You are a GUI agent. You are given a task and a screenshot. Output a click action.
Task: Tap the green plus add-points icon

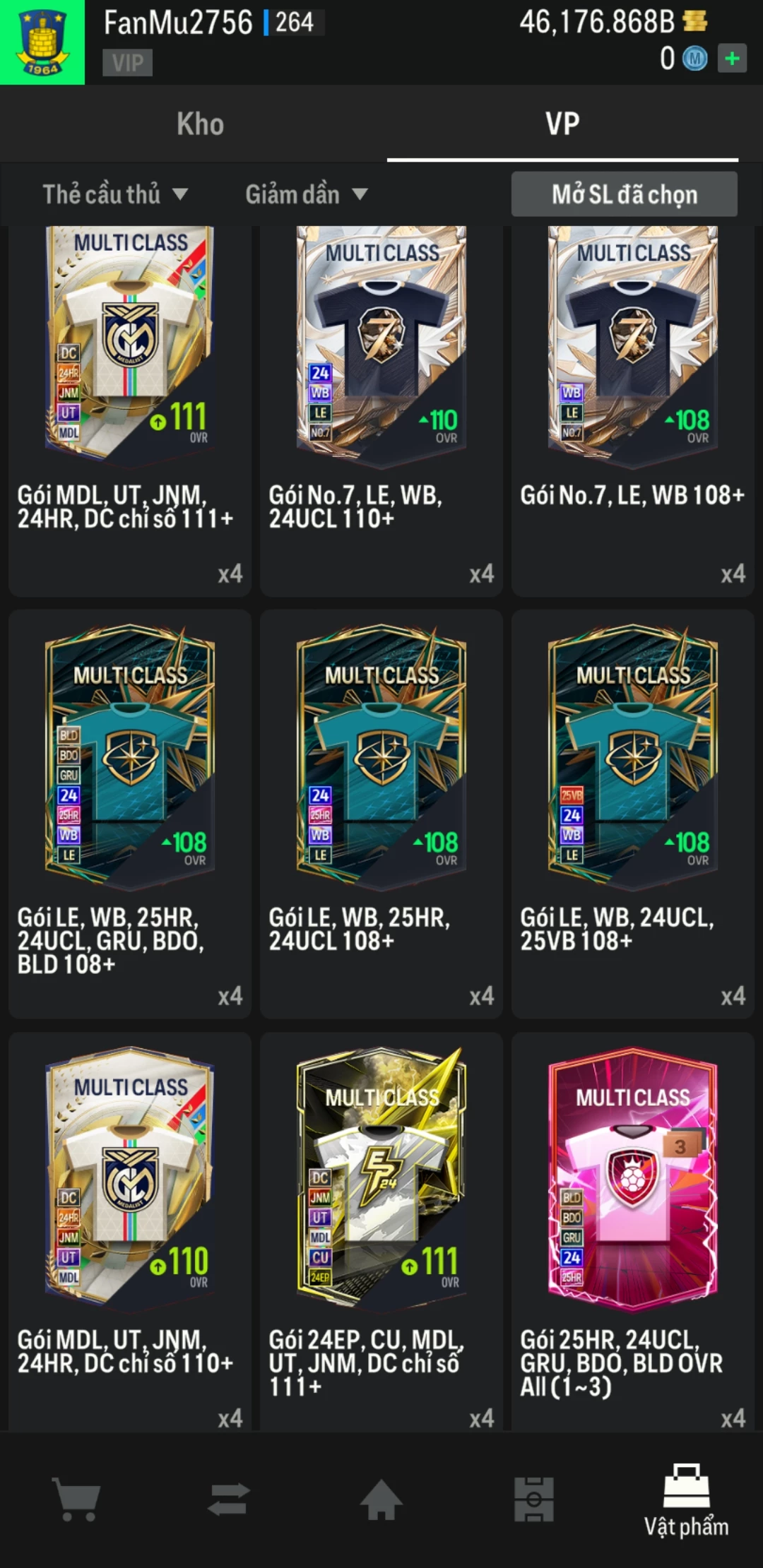pyautogui.click(x=732, y=59)
